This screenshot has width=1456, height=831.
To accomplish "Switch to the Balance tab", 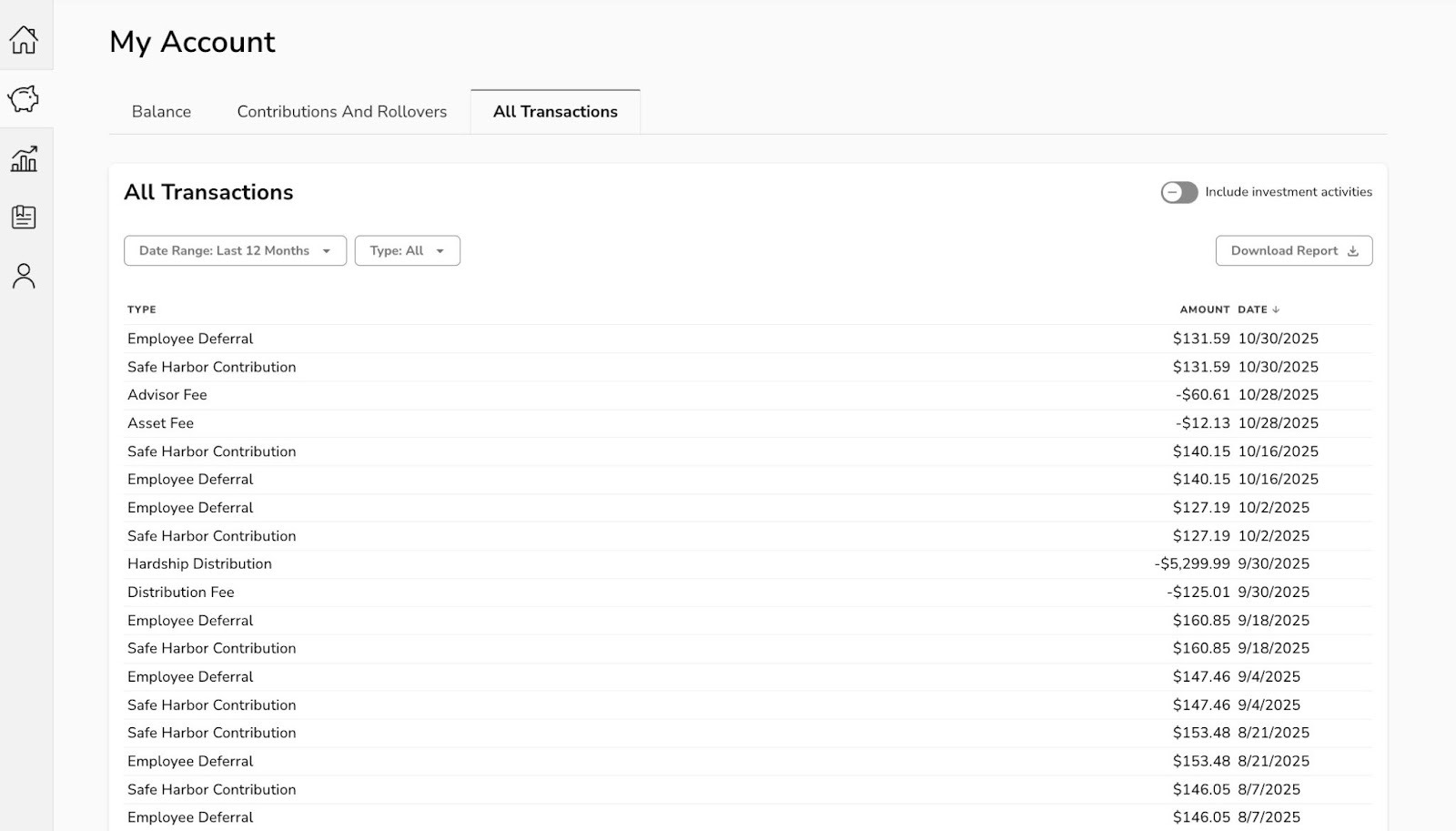I will (161, 112).
